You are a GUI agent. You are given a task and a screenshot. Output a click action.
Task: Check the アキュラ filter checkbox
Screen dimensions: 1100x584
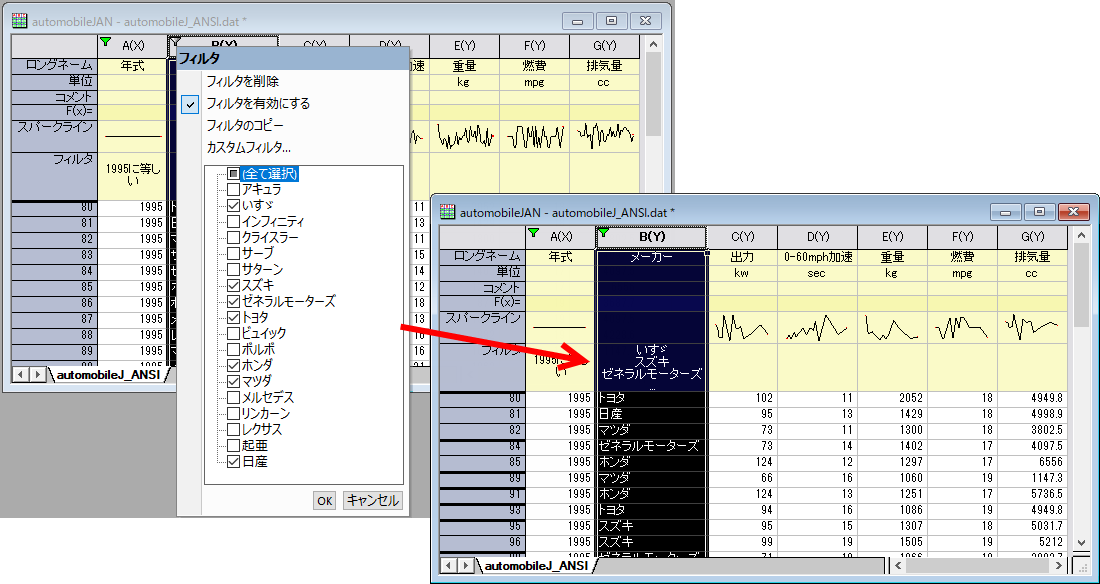click(x=234, y=190)
